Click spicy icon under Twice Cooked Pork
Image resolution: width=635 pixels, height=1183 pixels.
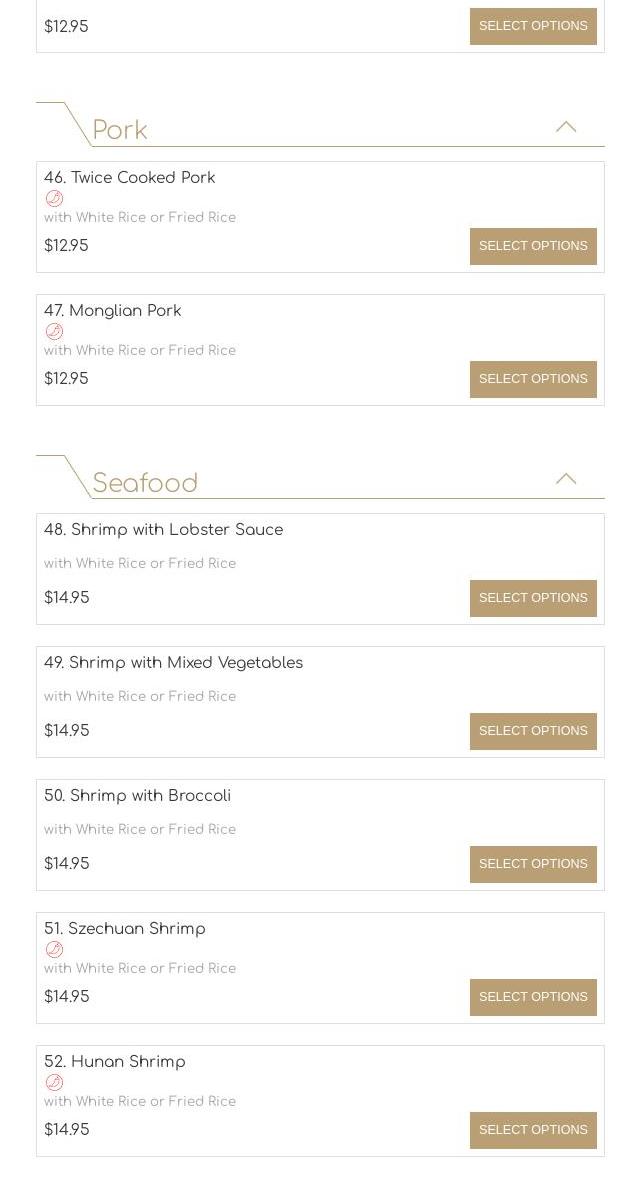(54, 198)
